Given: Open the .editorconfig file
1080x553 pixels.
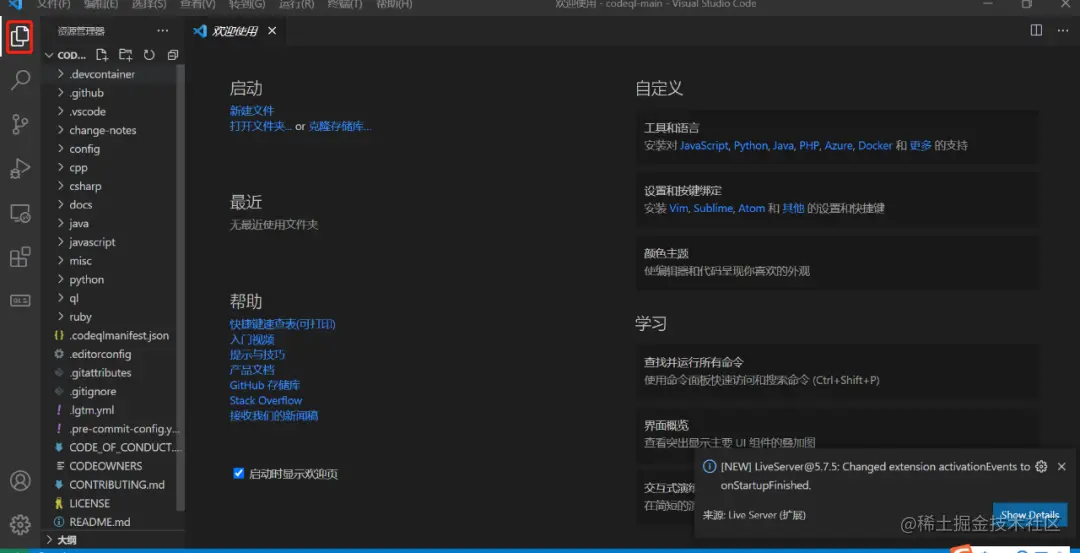Looking at the screenshot, I should coord(112,354).
